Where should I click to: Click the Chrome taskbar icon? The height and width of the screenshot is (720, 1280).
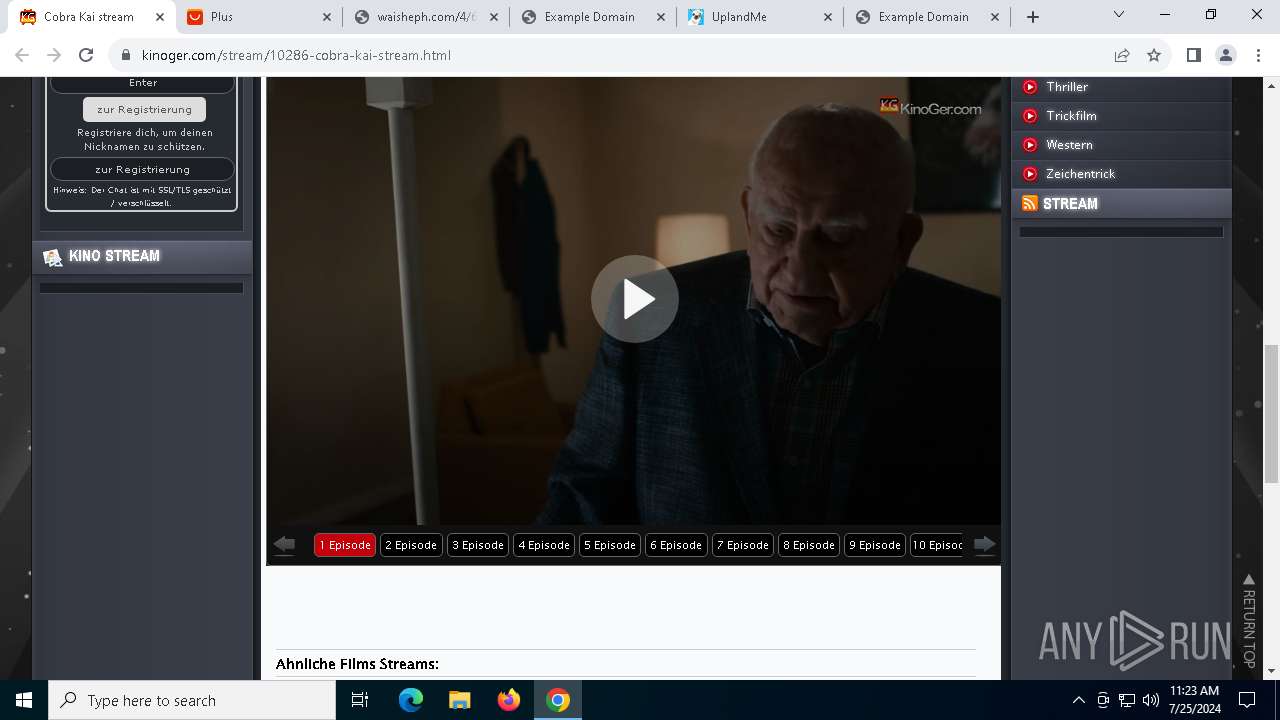[x=558, y=700]
